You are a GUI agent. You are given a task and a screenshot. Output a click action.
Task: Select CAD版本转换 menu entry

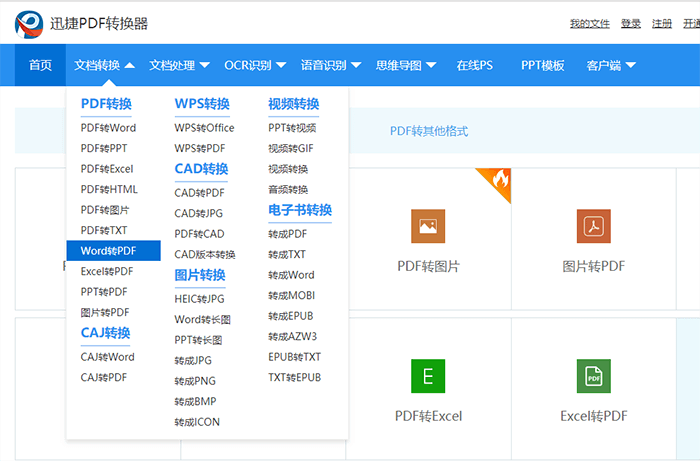pos(204,254)
